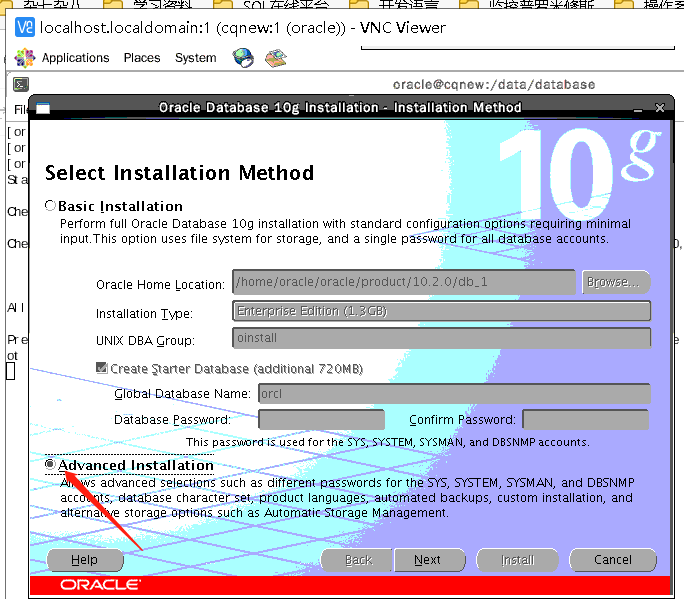Click the GNOME Applications foot logo icon

click(x=25, y=58)
